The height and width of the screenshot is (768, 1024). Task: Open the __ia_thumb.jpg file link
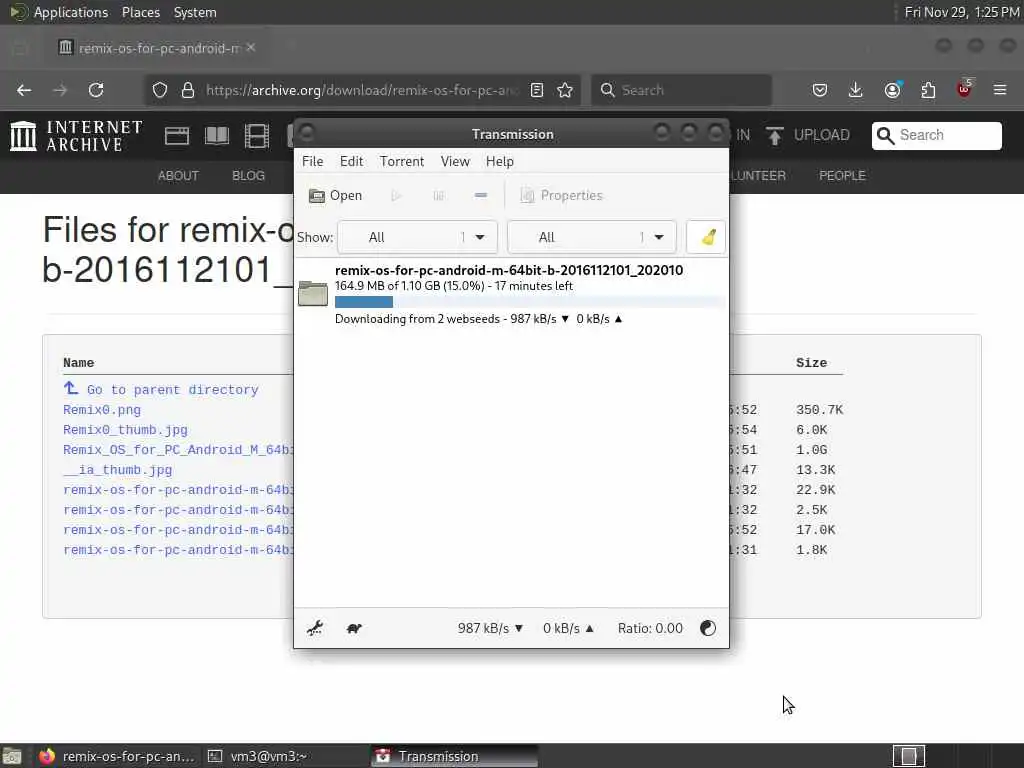coord(118,470)
